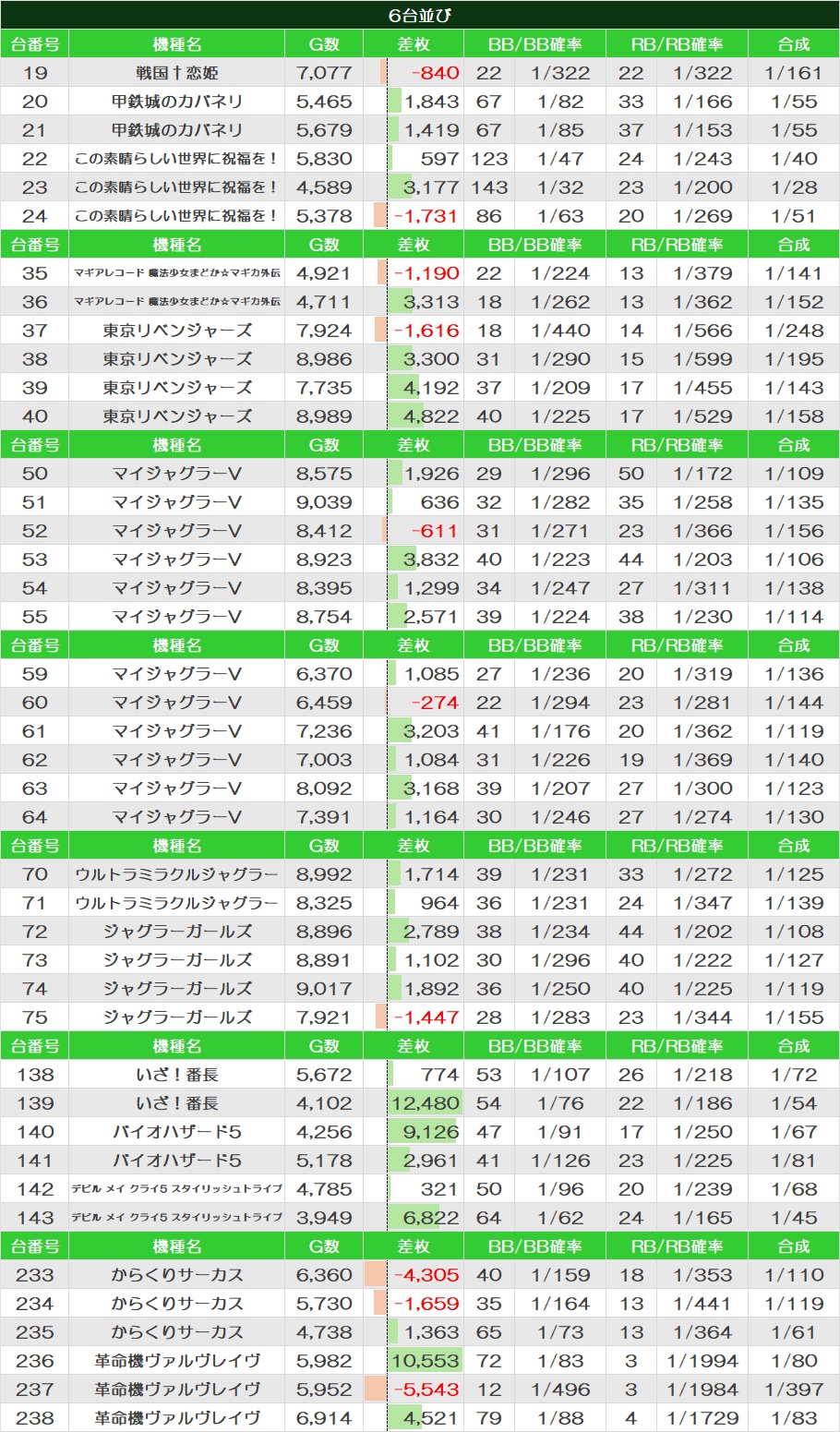This screenshot has height=1432, width=840.
Task: Click the -274 difference value
Action: tap(435, 703)
